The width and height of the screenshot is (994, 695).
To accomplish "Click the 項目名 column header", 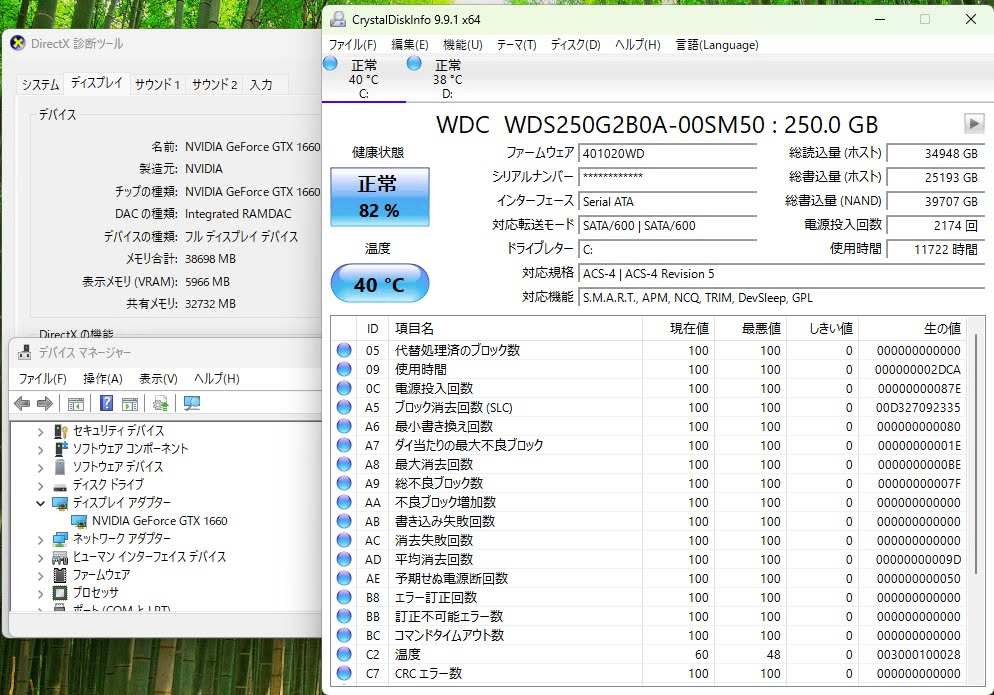I will (x=515, y=328).
